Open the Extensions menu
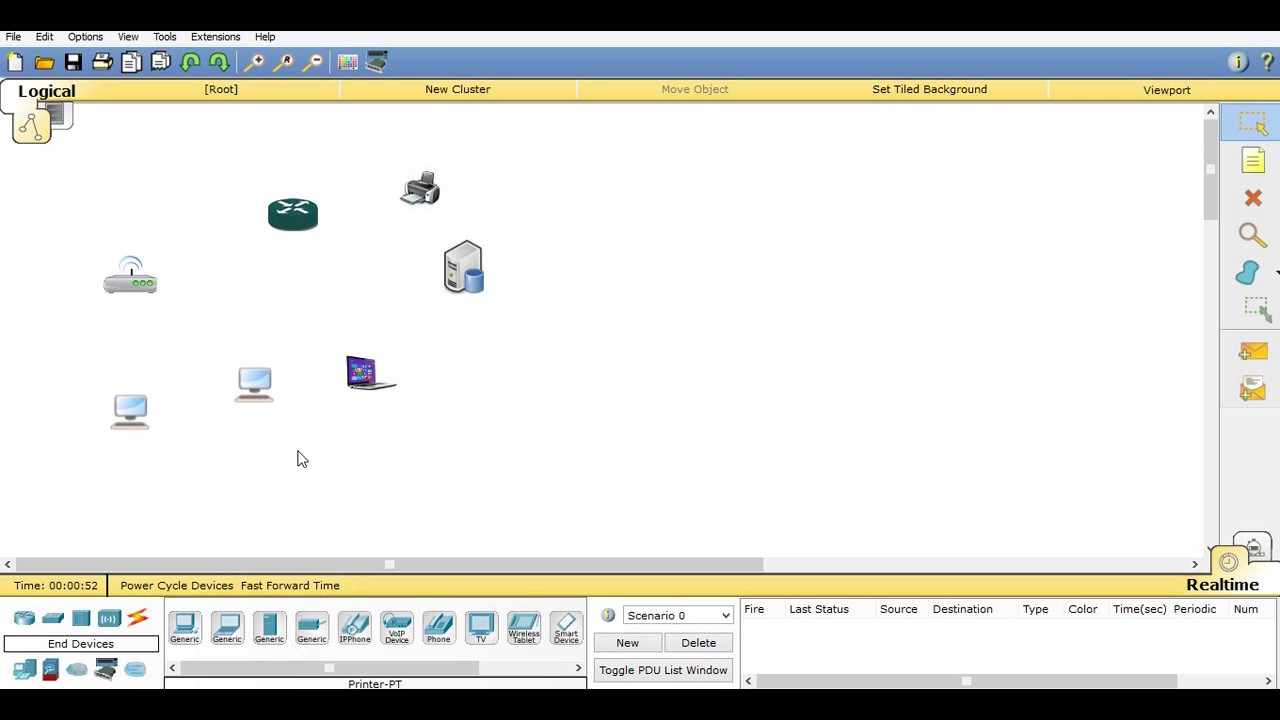 point(215,36)
